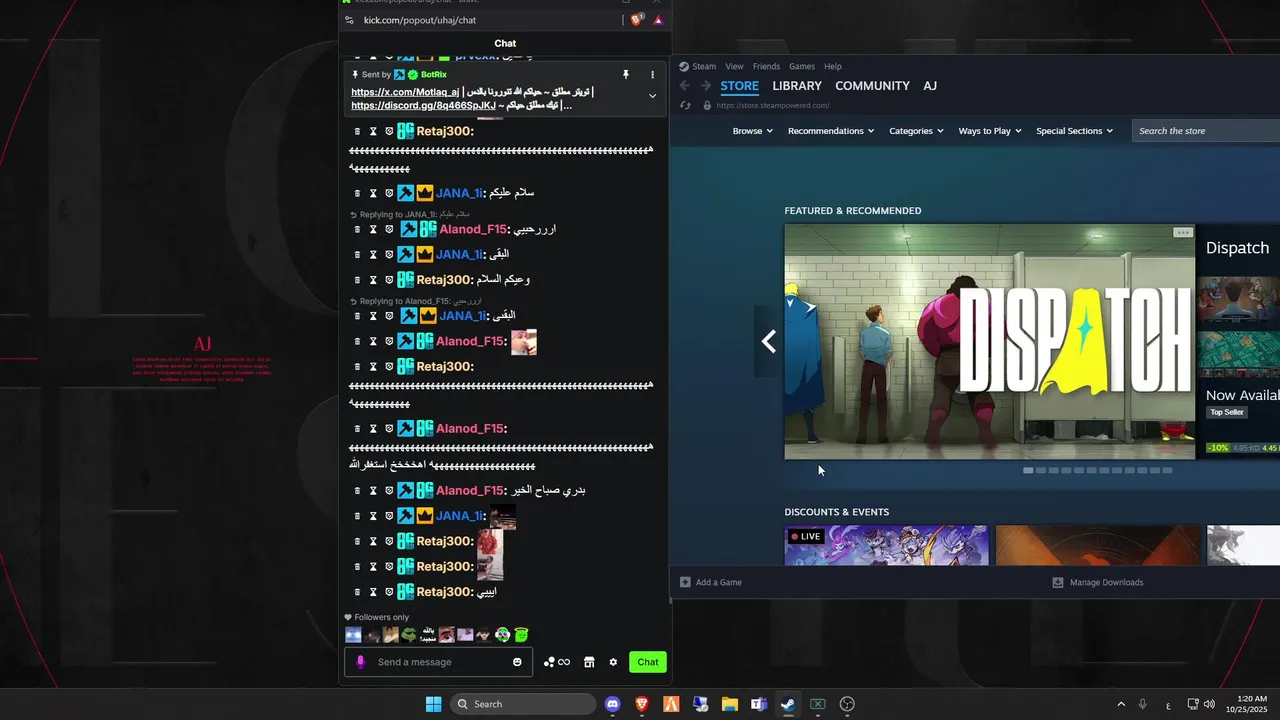Click timeout hourglass icon on وعيكم السلام message
Screen dimensions: 1280x720
click(x=373, y=280)
